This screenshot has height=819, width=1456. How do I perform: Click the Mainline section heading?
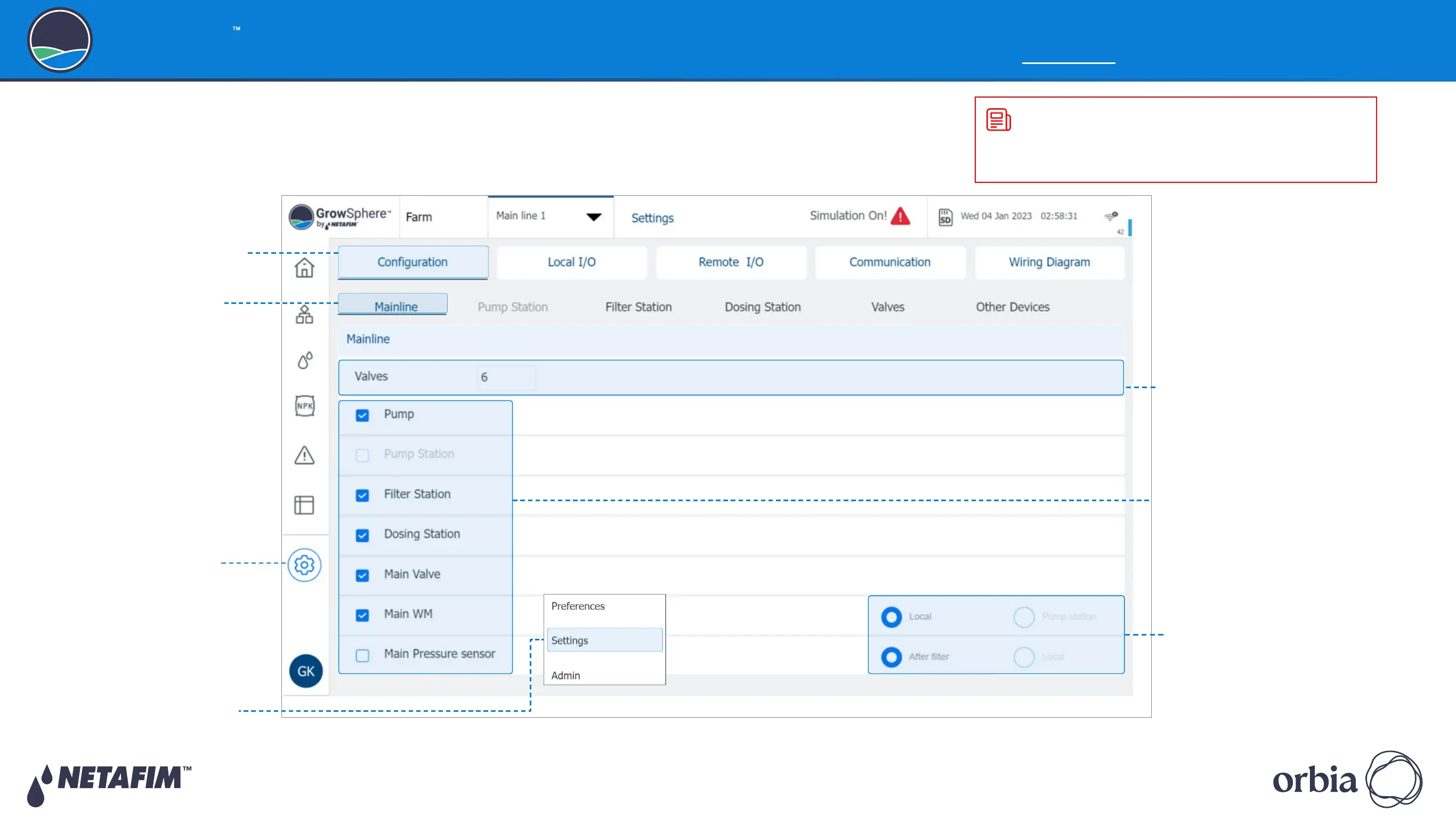368,339
